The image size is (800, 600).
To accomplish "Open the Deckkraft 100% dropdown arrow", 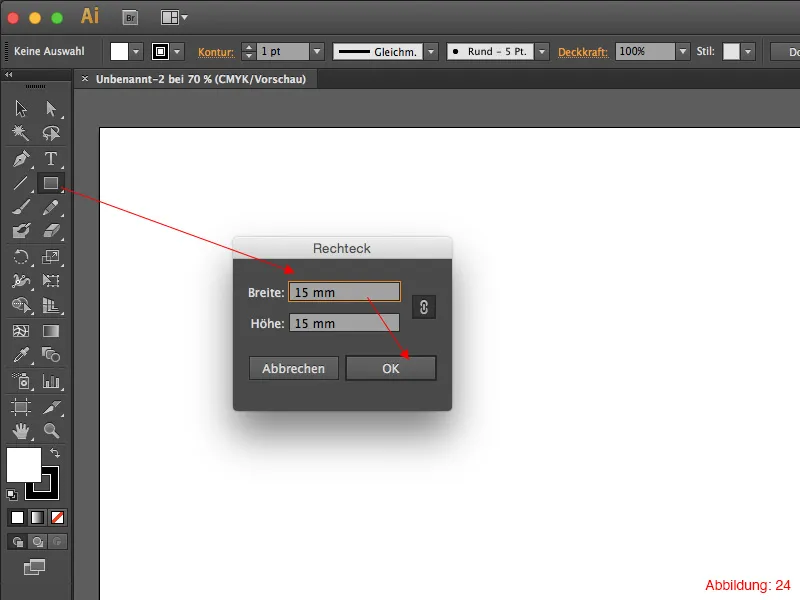I will click(683, 52).
